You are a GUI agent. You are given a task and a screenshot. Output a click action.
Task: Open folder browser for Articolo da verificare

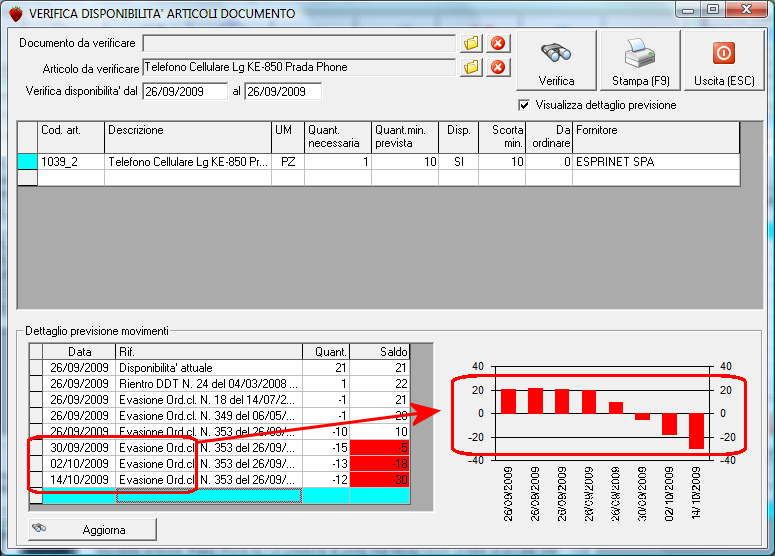point(472,67)
